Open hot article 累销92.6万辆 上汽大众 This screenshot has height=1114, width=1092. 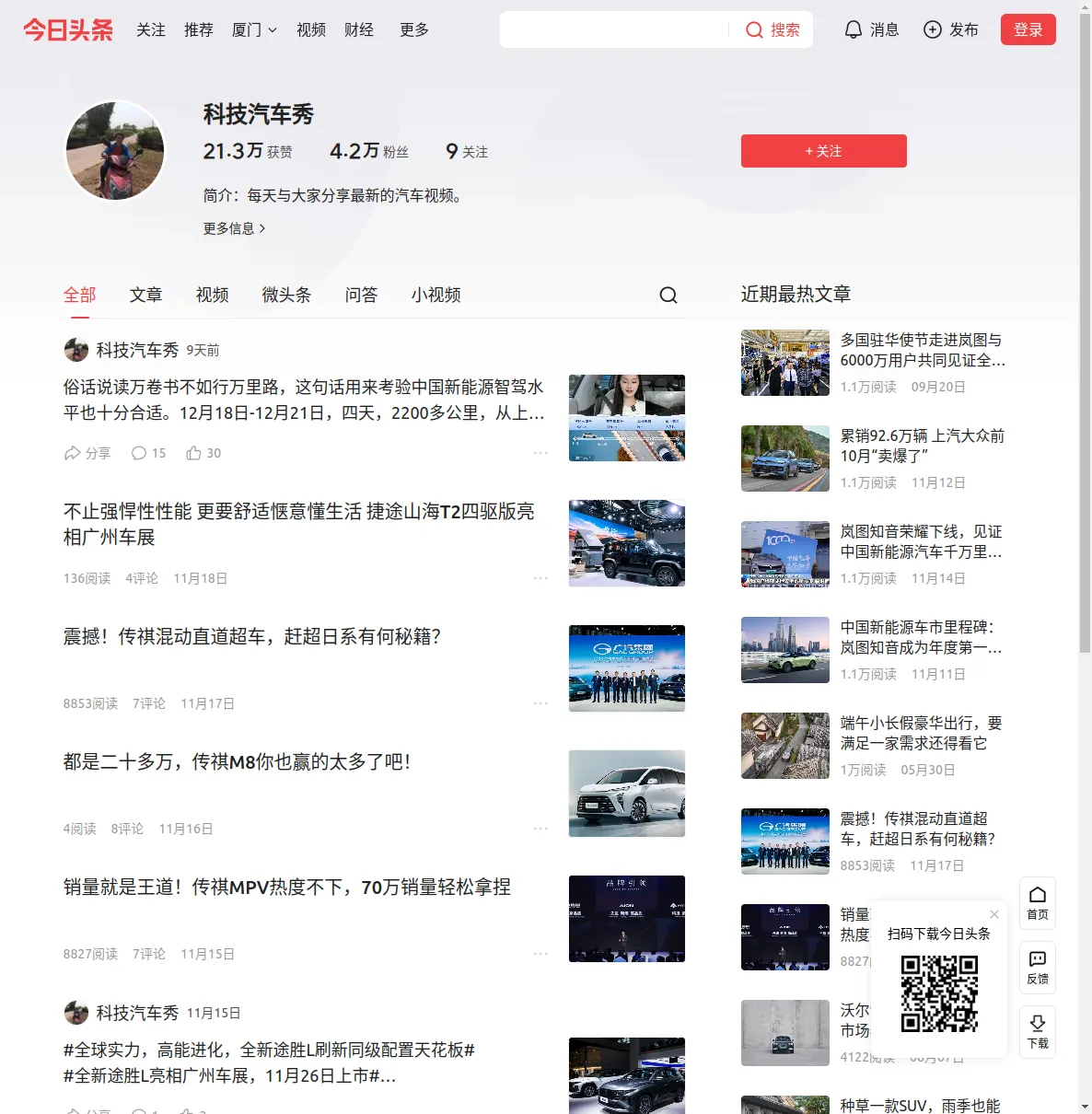(923, 446)
